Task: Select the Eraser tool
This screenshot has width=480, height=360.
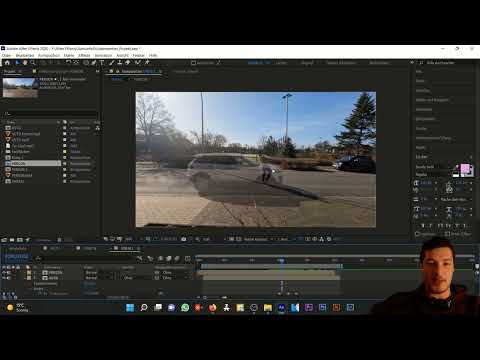Action: (x=128, y=63)
